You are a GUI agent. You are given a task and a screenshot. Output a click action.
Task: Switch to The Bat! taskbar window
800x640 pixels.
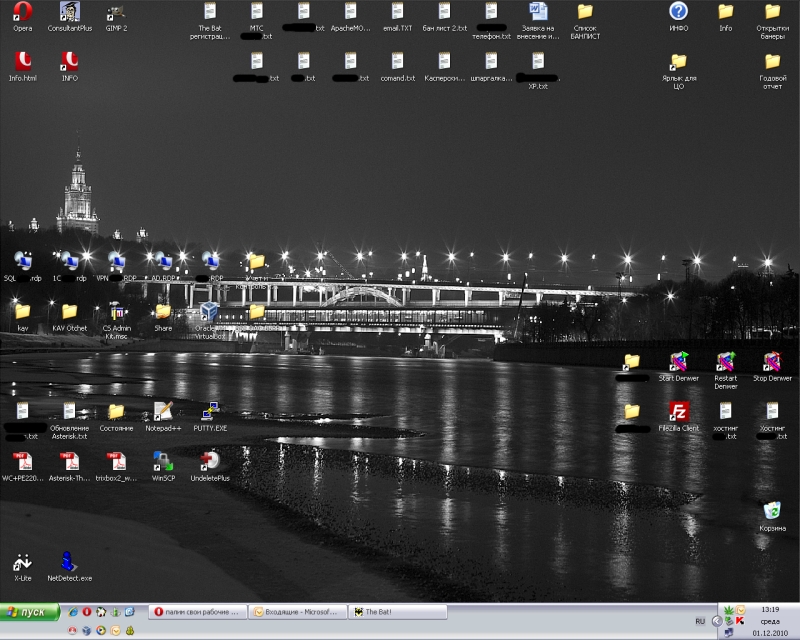(x=397, y=612)
